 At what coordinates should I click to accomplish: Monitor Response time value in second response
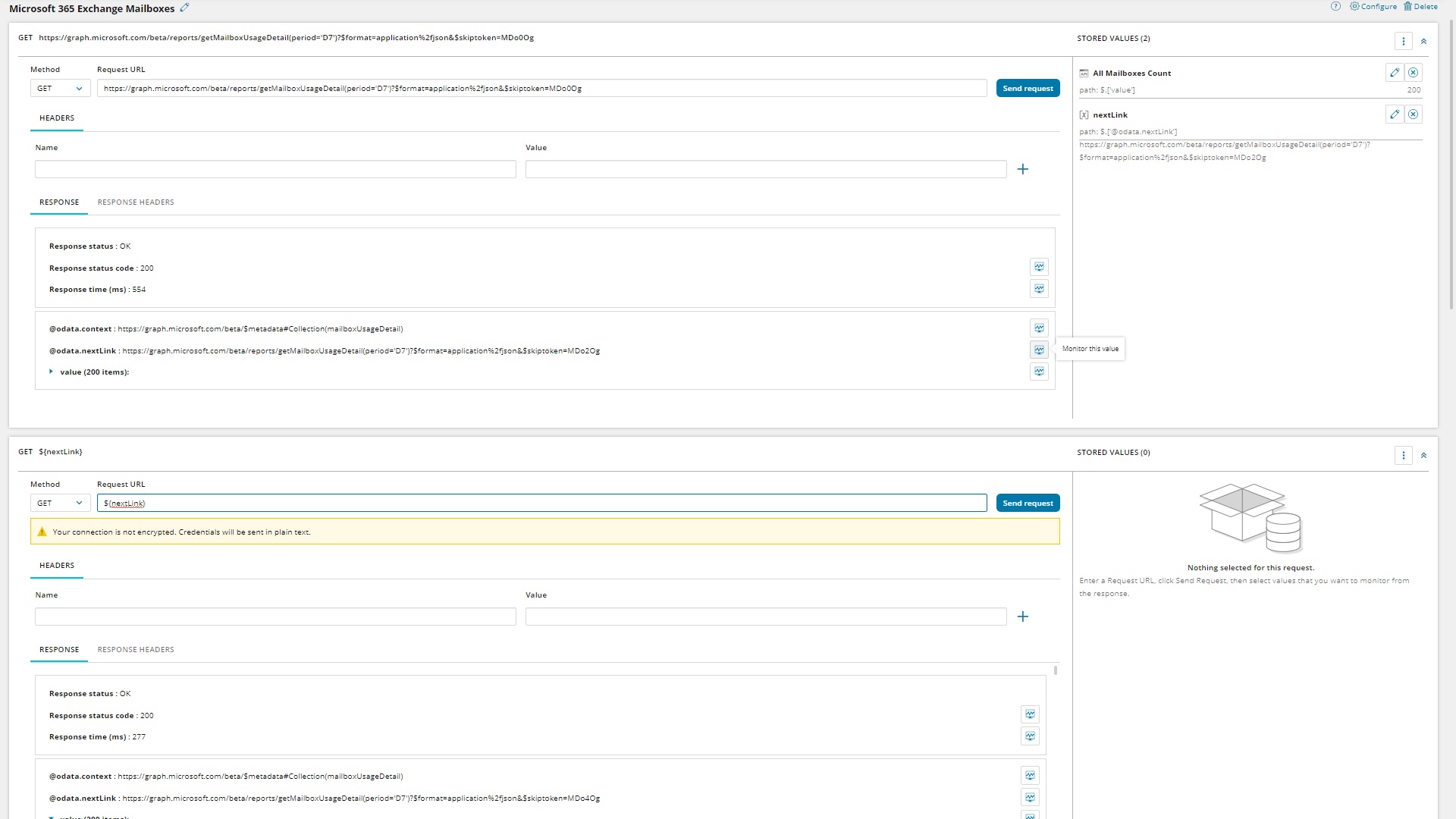tap(1030, 736)
